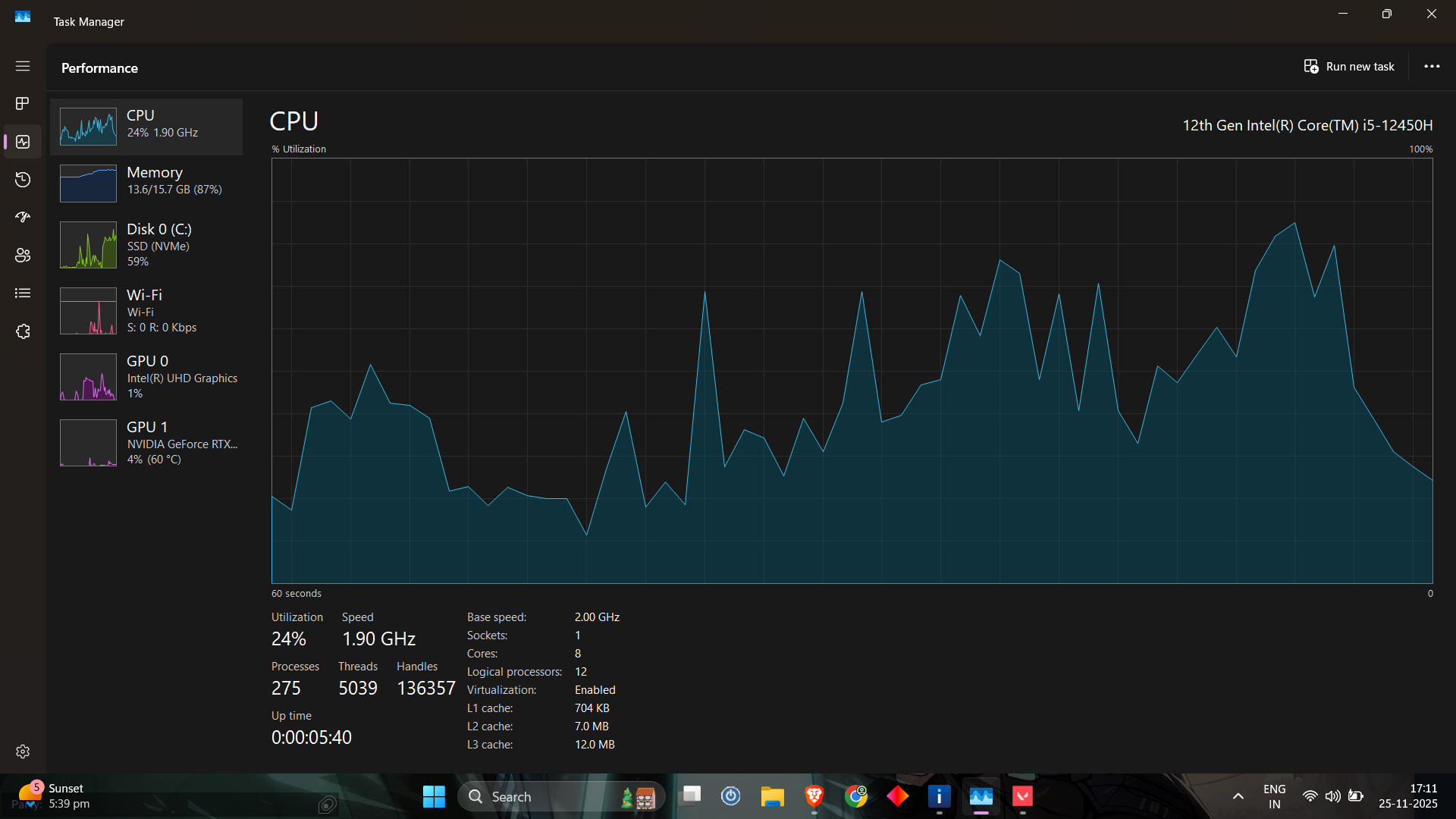
Task: Click the CPU utilization graph
Action: coord(852,371)
